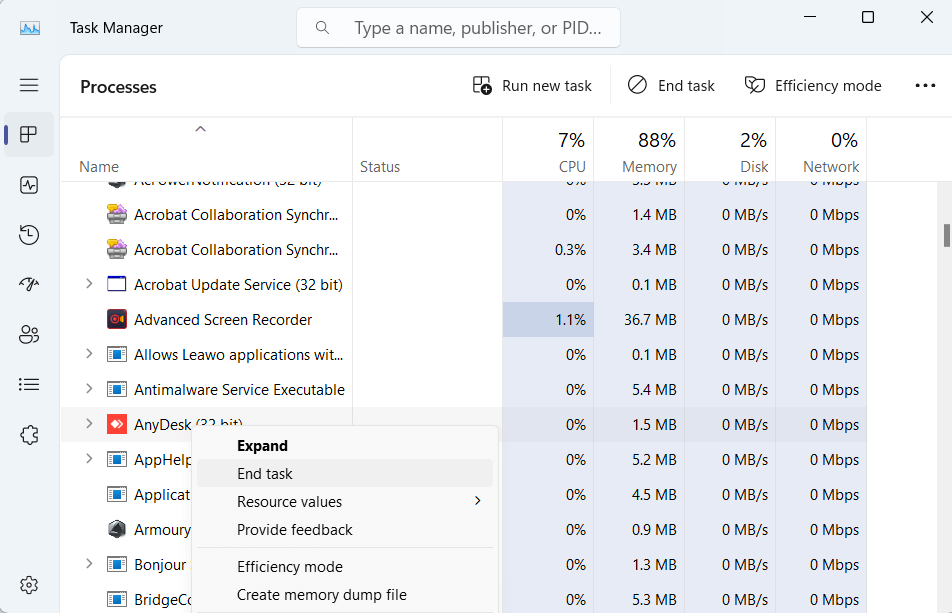This screenshot has height=613, width=952.
Task: Click the Acrobat Update Service icon
Action: [117, 284]
